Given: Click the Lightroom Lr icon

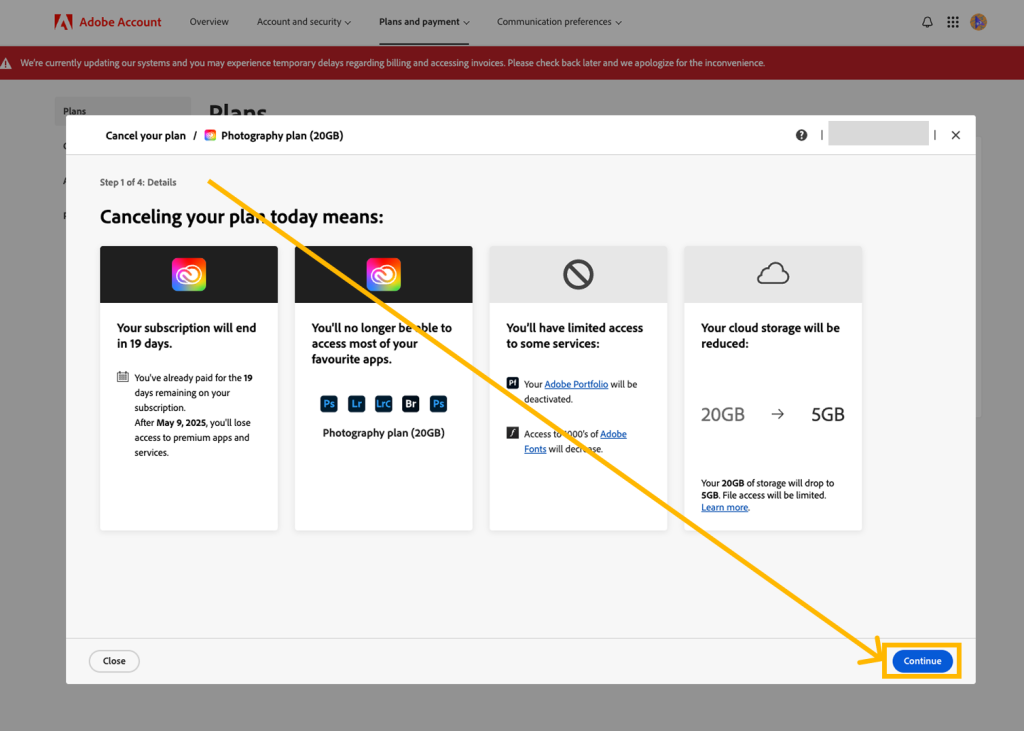Looking at the screenshot, I should click(x=357, y=404).
